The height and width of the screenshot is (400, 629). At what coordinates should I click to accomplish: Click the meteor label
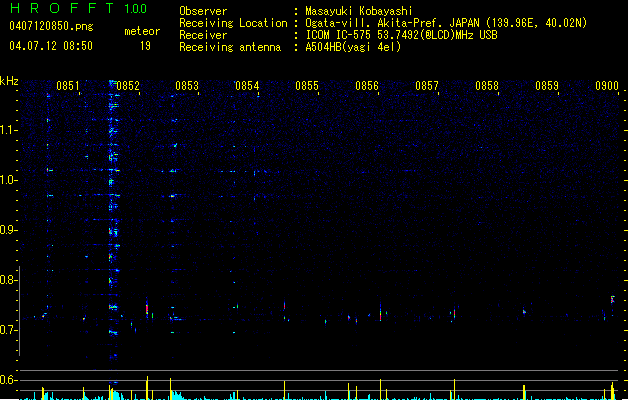[142, 31]
